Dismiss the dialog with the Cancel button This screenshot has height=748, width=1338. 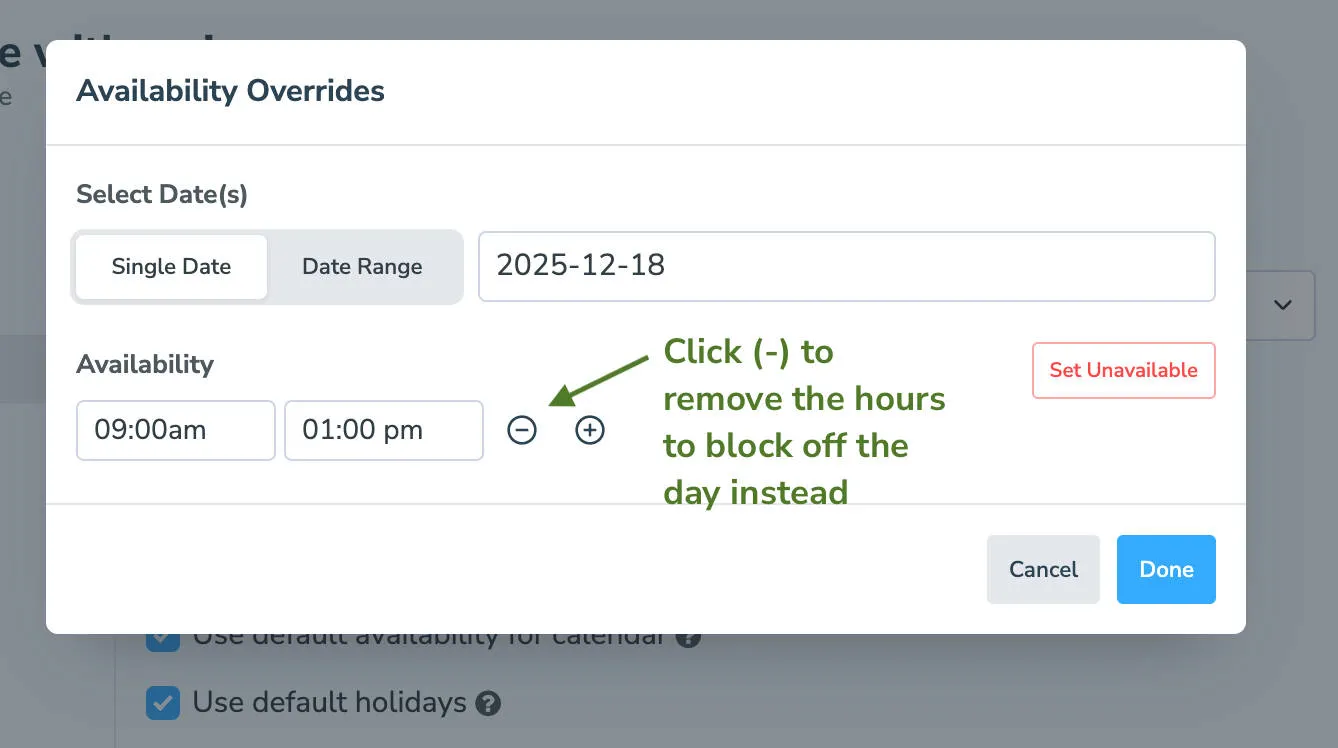tap(1043, 569)
